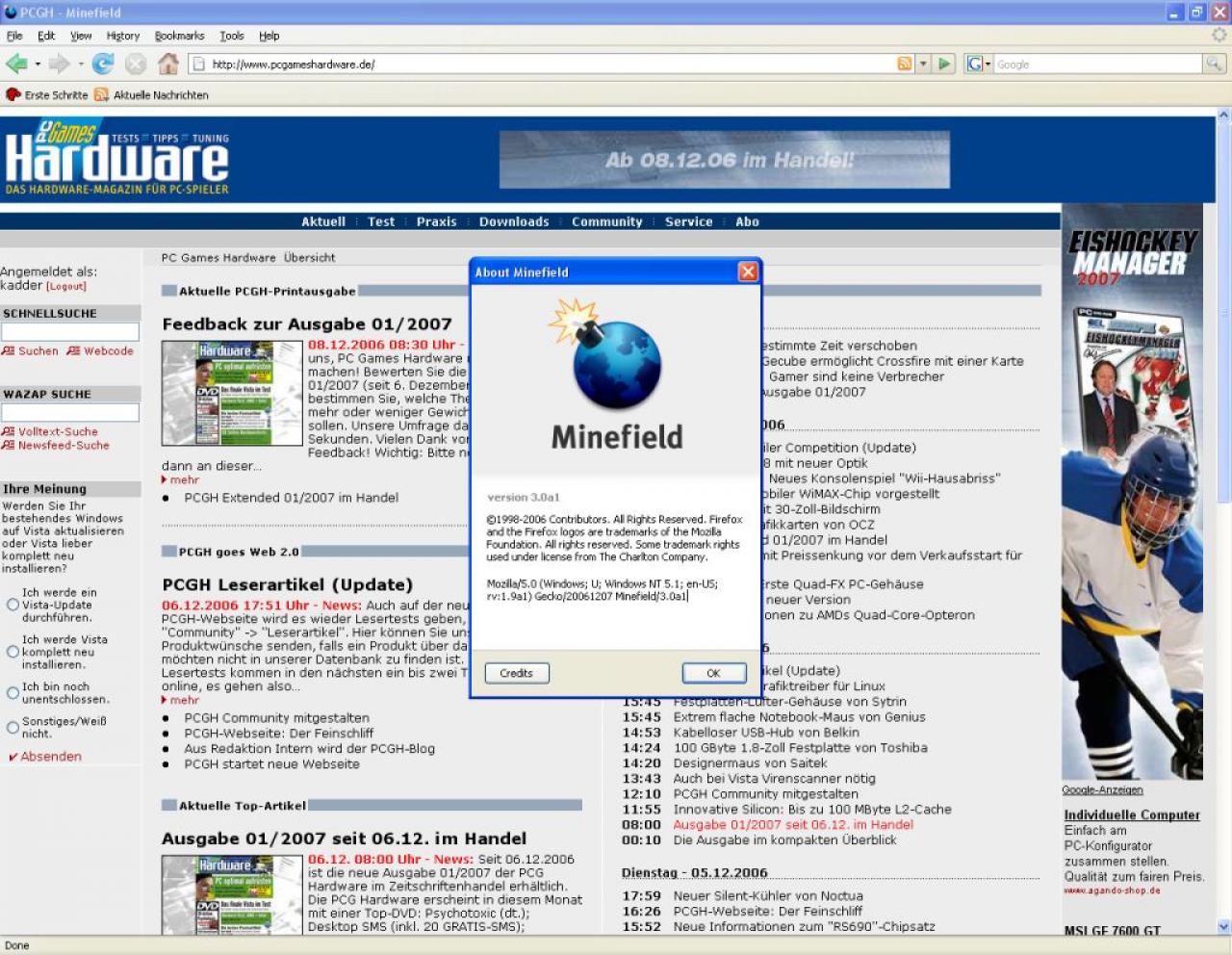Viewport: 1232px width, 955px height.
Task: Open 'PCGH startet neue Webseite' link
Action: click(271, 764)
